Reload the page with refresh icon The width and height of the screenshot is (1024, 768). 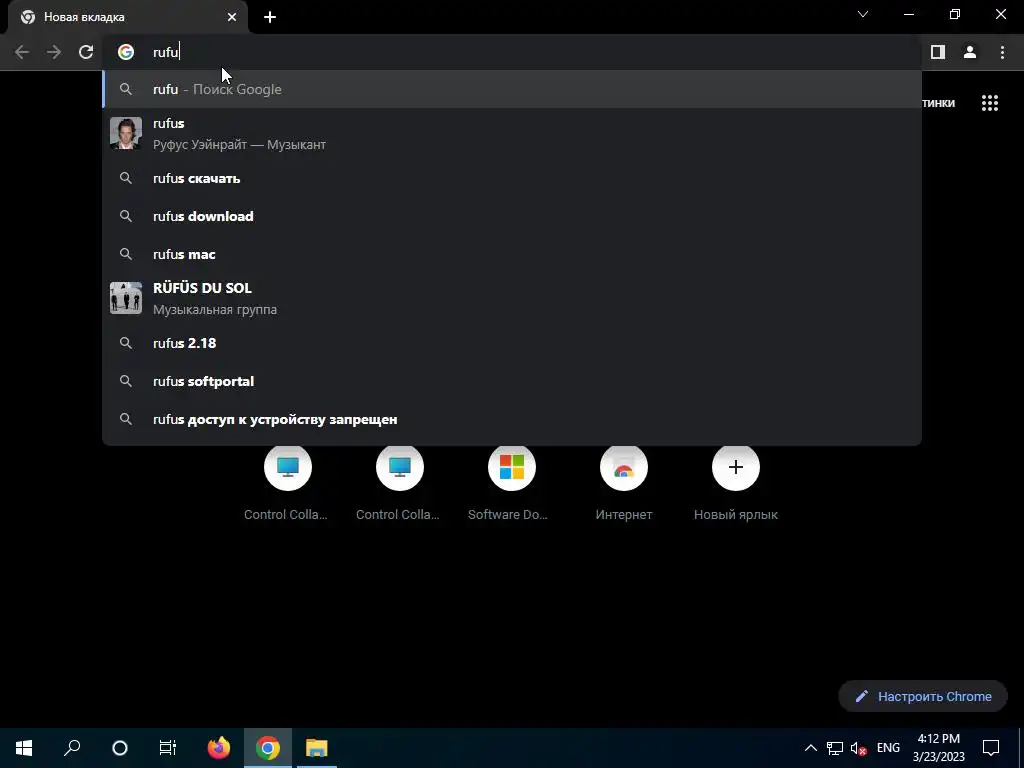(x=86, y=52)
